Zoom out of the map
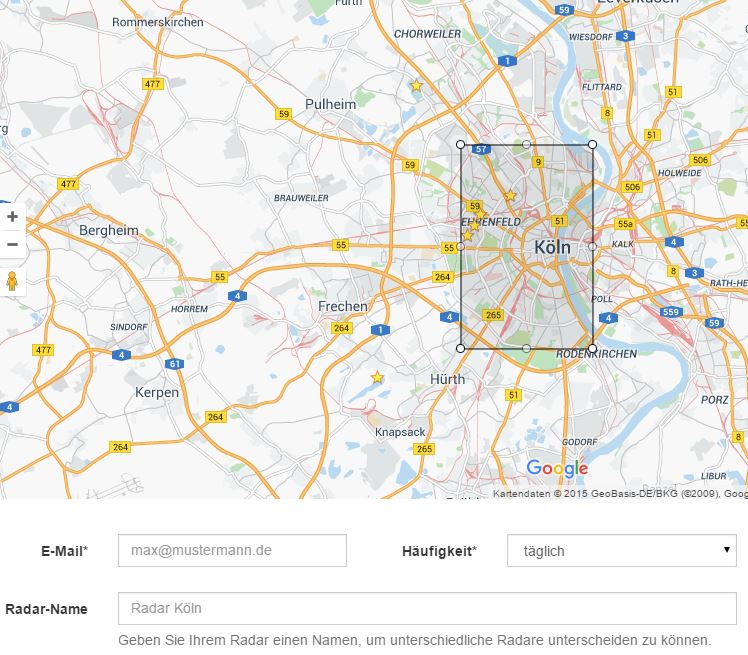Viewport: 748px width, 655px height. click(x=12, y=244)
